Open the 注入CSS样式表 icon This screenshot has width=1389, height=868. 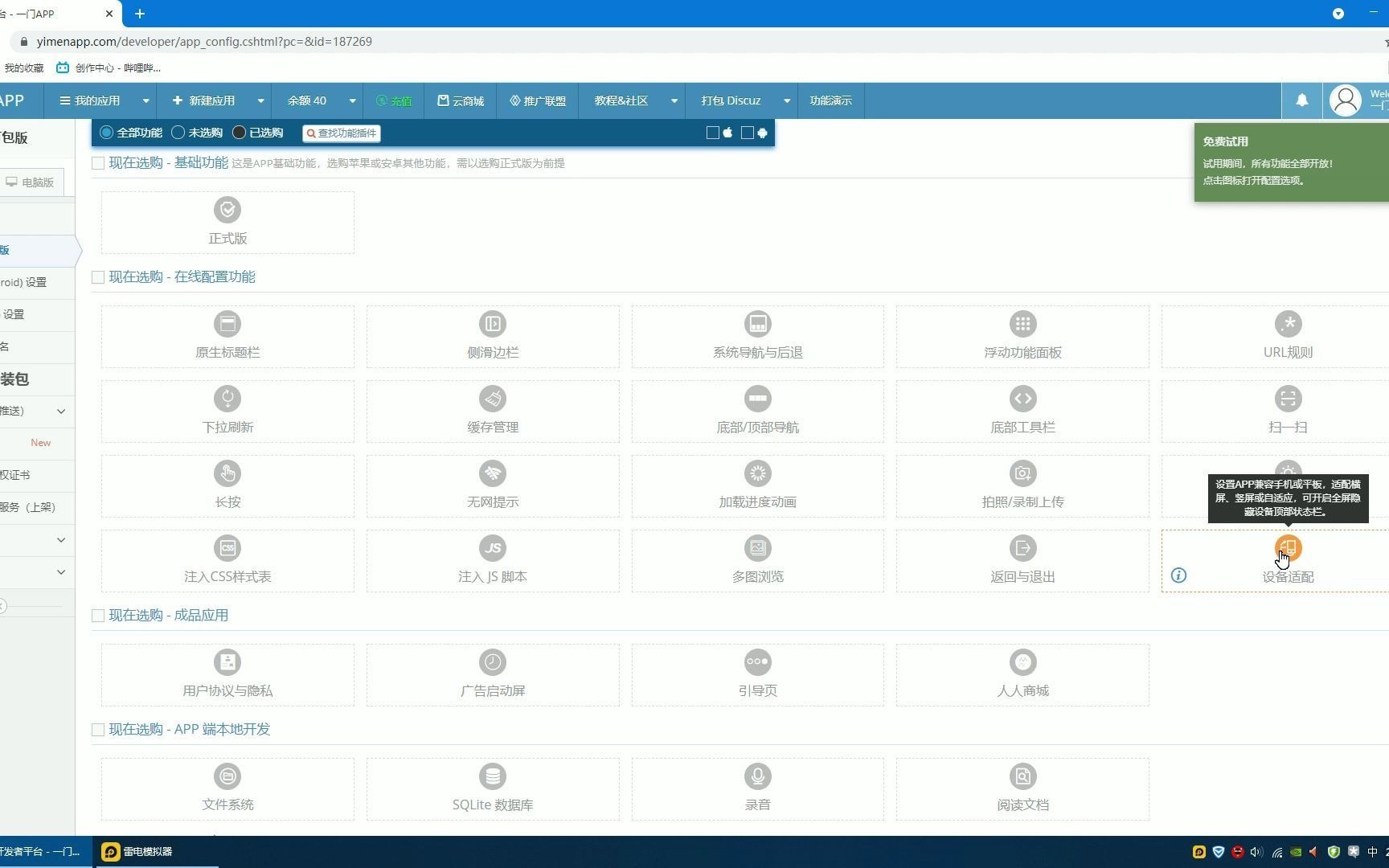(227, 548)
